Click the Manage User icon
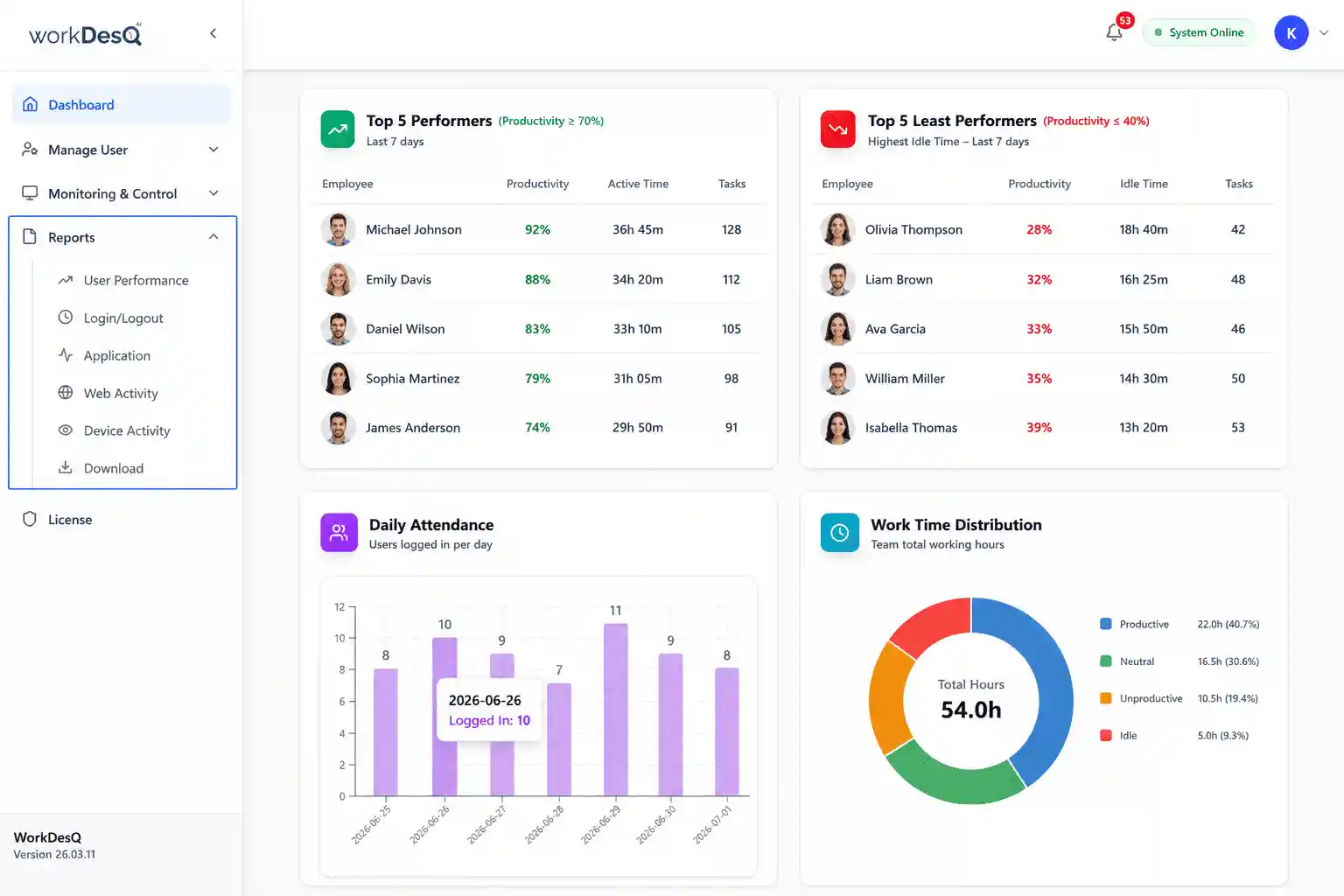The image size is (1344, 896). point(30,149)
